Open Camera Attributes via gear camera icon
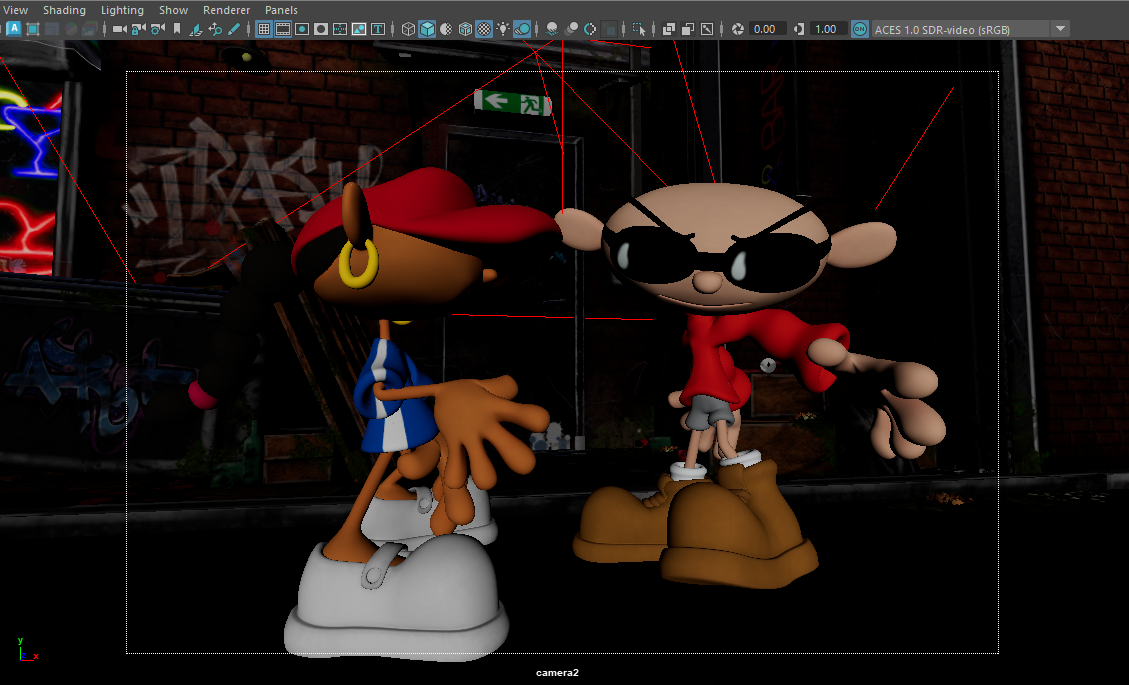This screenshot has height=685, width=1129. [158, 29]
